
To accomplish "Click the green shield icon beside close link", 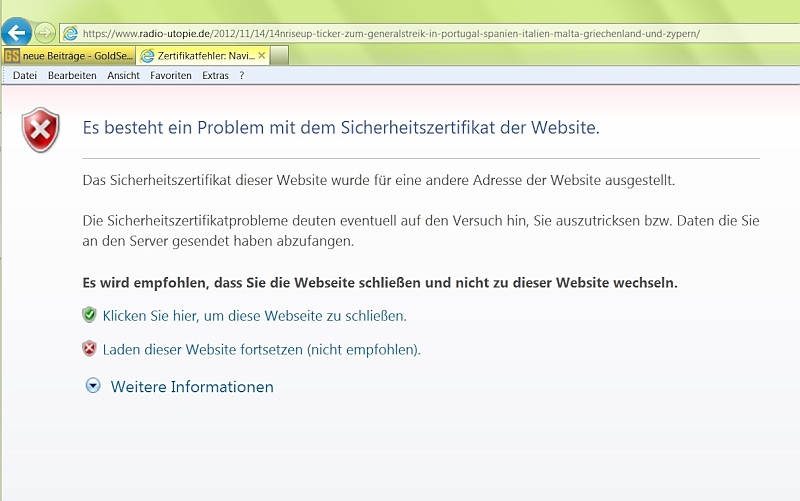I will coord(89,315).
